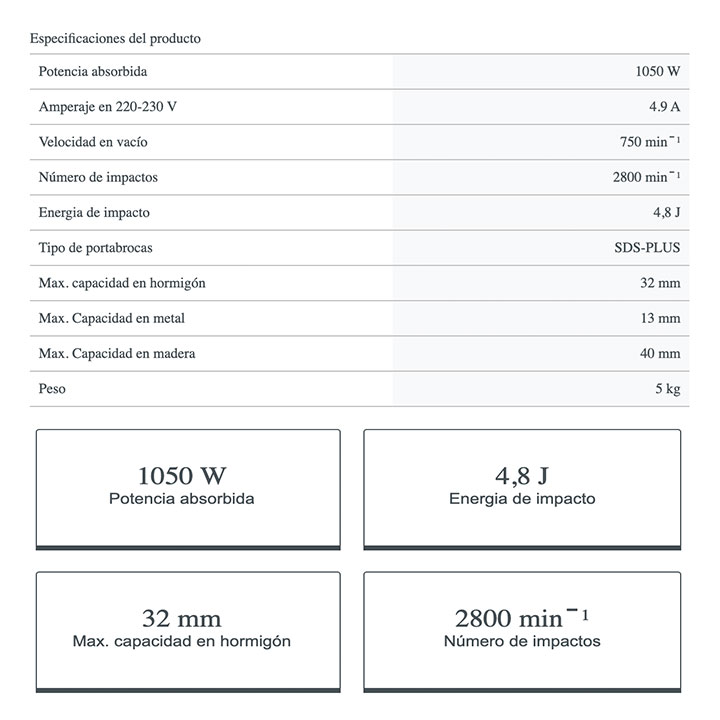The height and width of the screenshot is (720, 720).
Task: Select the "Tipo de portabrocas" row label
Action: coord(96,248)
